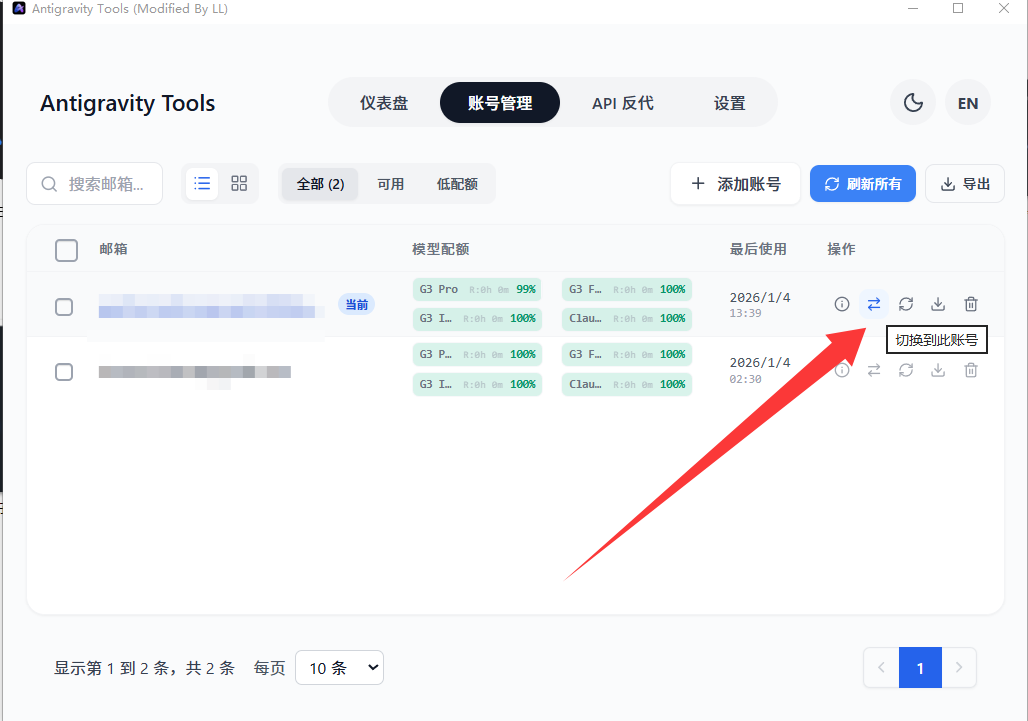Filter accounts by 可用 available

[390, 184]
